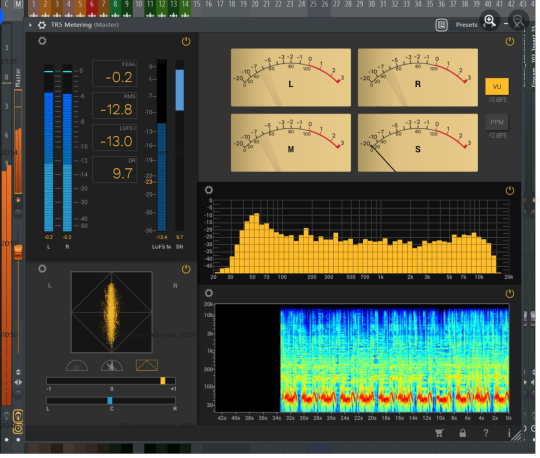The height and width of the screenshot is (458, 540).
Task: Open the shopping cart icon in footer
Action: [x=439, y=433]
